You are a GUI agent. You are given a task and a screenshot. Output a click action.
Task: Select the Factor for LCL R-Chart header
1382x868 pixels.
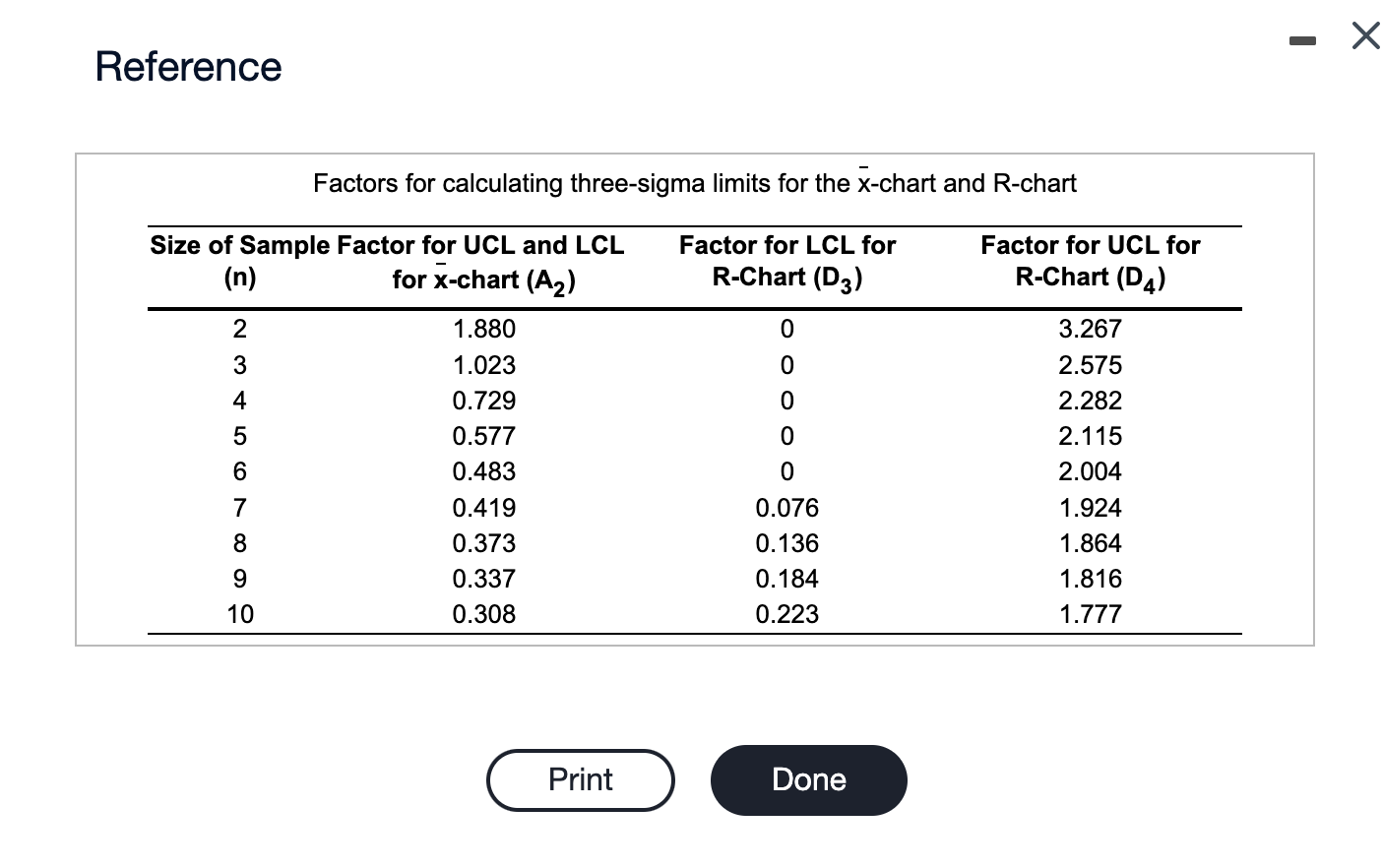(x=786, y=261)
